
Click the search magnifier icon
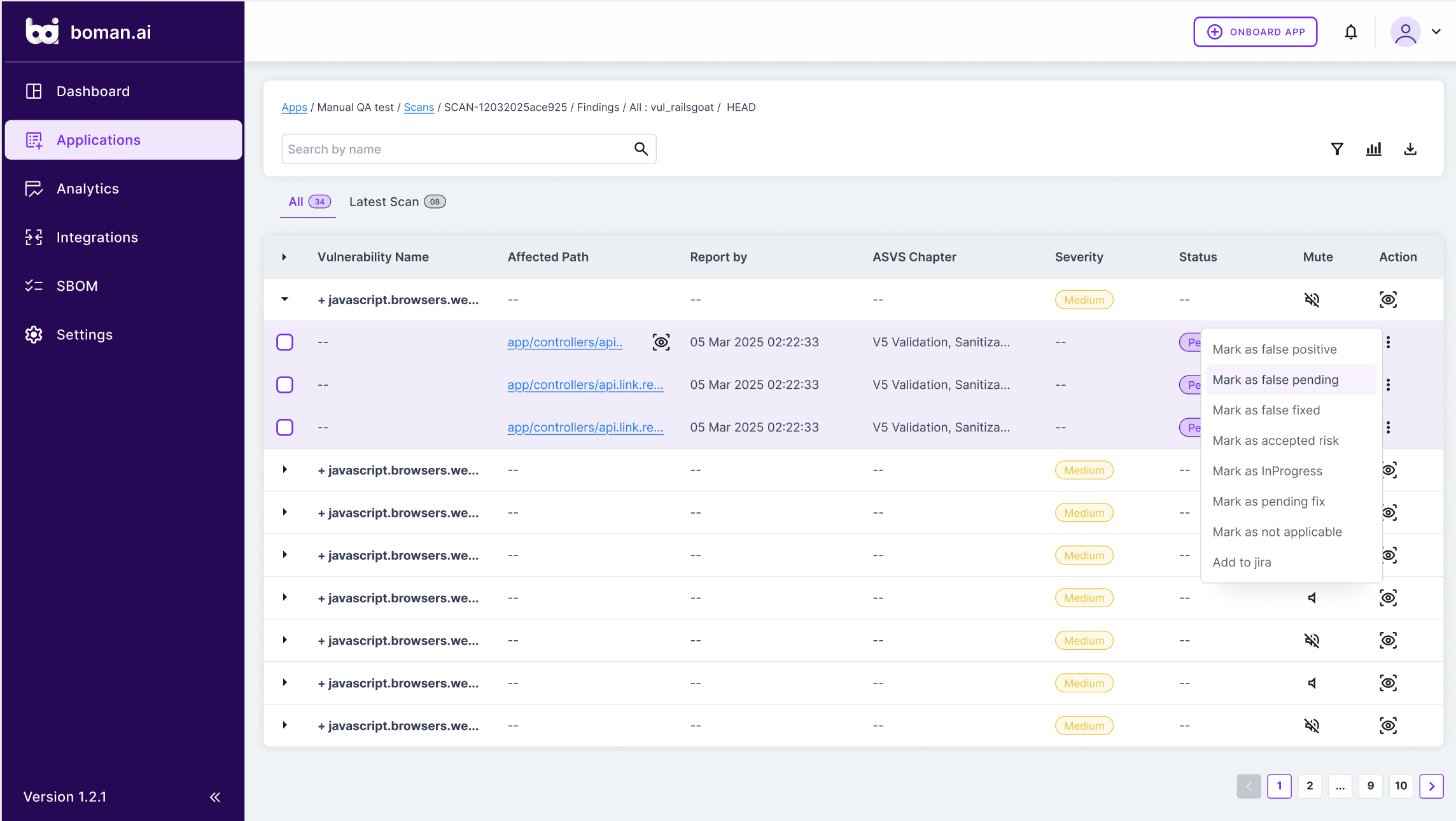point(641,149)
